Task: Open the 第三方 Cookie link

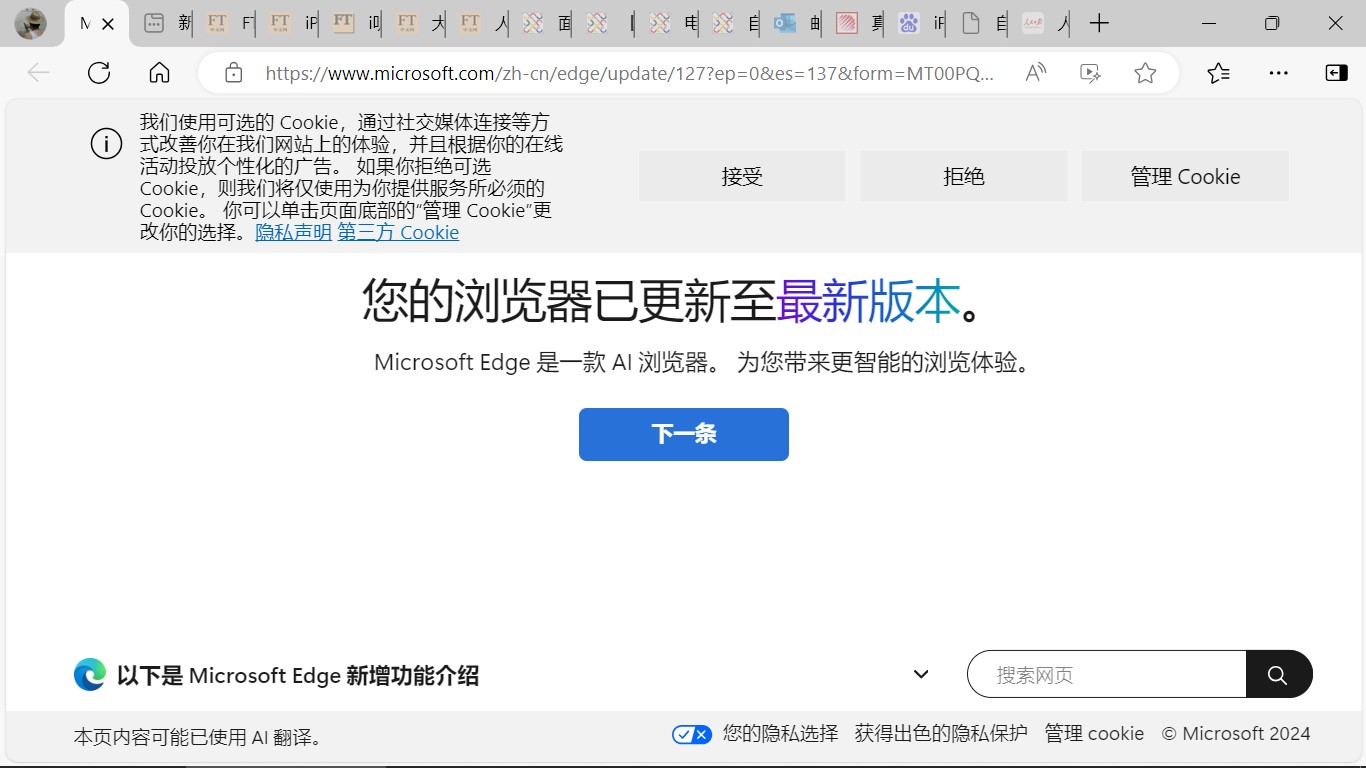Action: [398, 232]
